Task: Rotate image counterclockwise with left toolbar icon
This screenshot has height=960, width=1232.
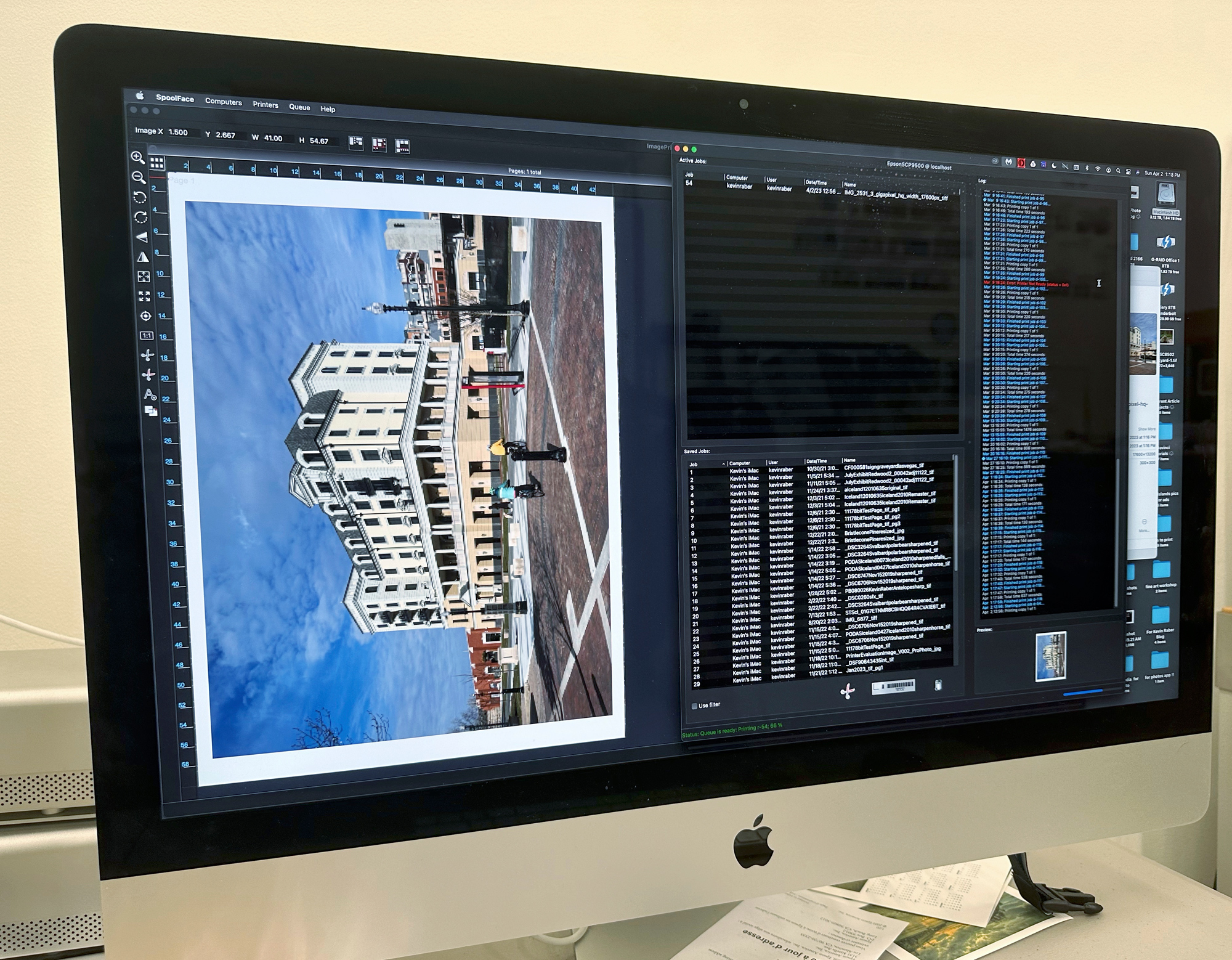Action: pos(140,197)
